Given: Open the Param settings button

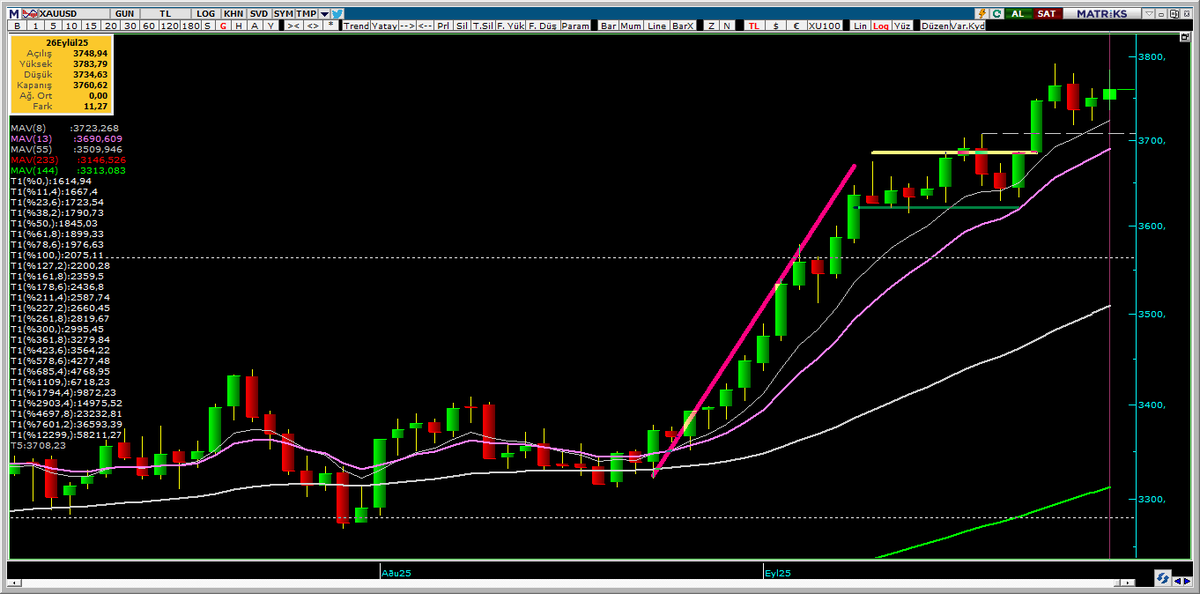Looking at the screenshot, I should tap(575, 26).
